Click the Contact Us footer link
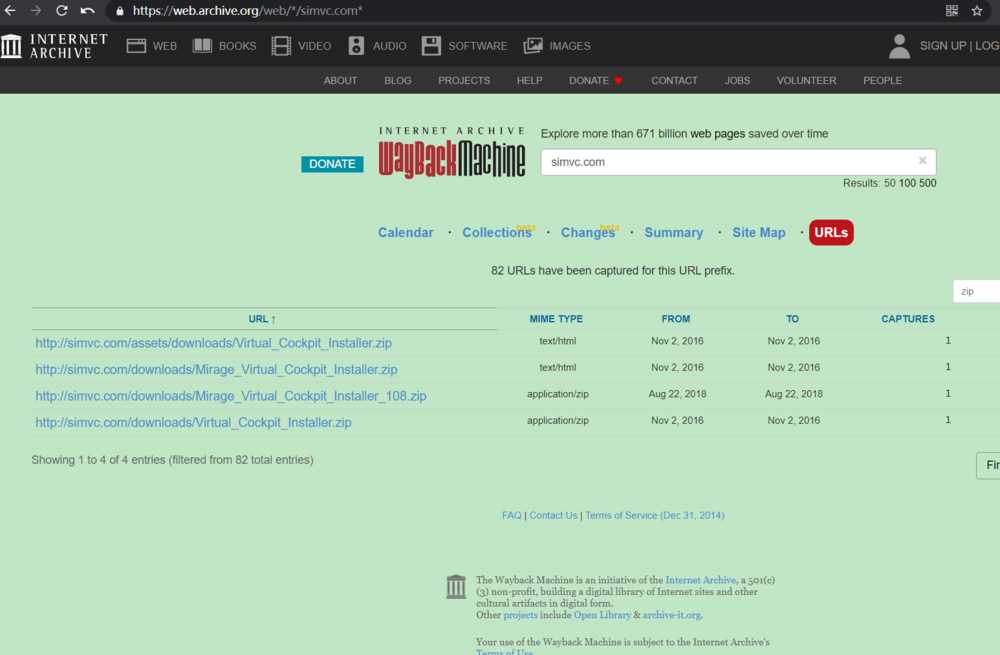The image size is (1000, 655). [553, 515]
